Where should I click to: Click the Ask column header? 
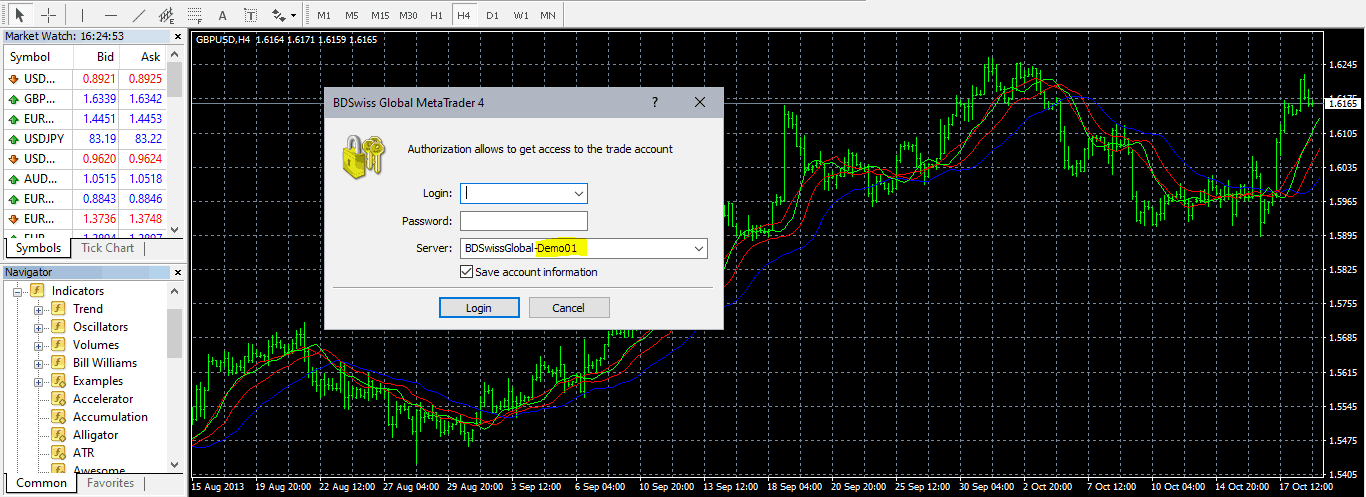(x=144, y=57)
